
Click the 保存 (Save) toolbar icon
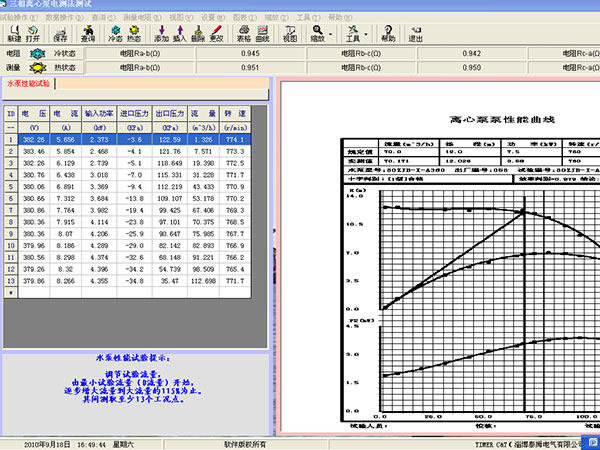coord(61,33)
